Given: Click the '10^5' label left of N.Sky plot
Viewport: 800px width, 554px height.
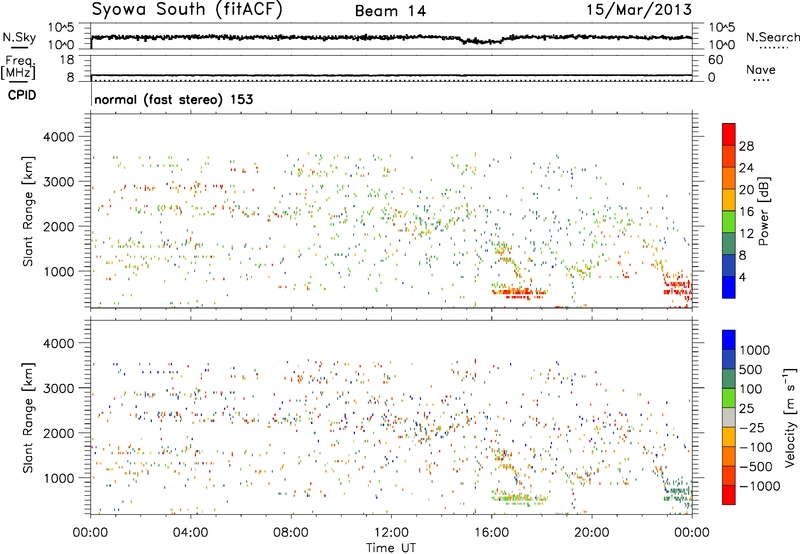Looking at the screenshot, I should click(61, 28).
